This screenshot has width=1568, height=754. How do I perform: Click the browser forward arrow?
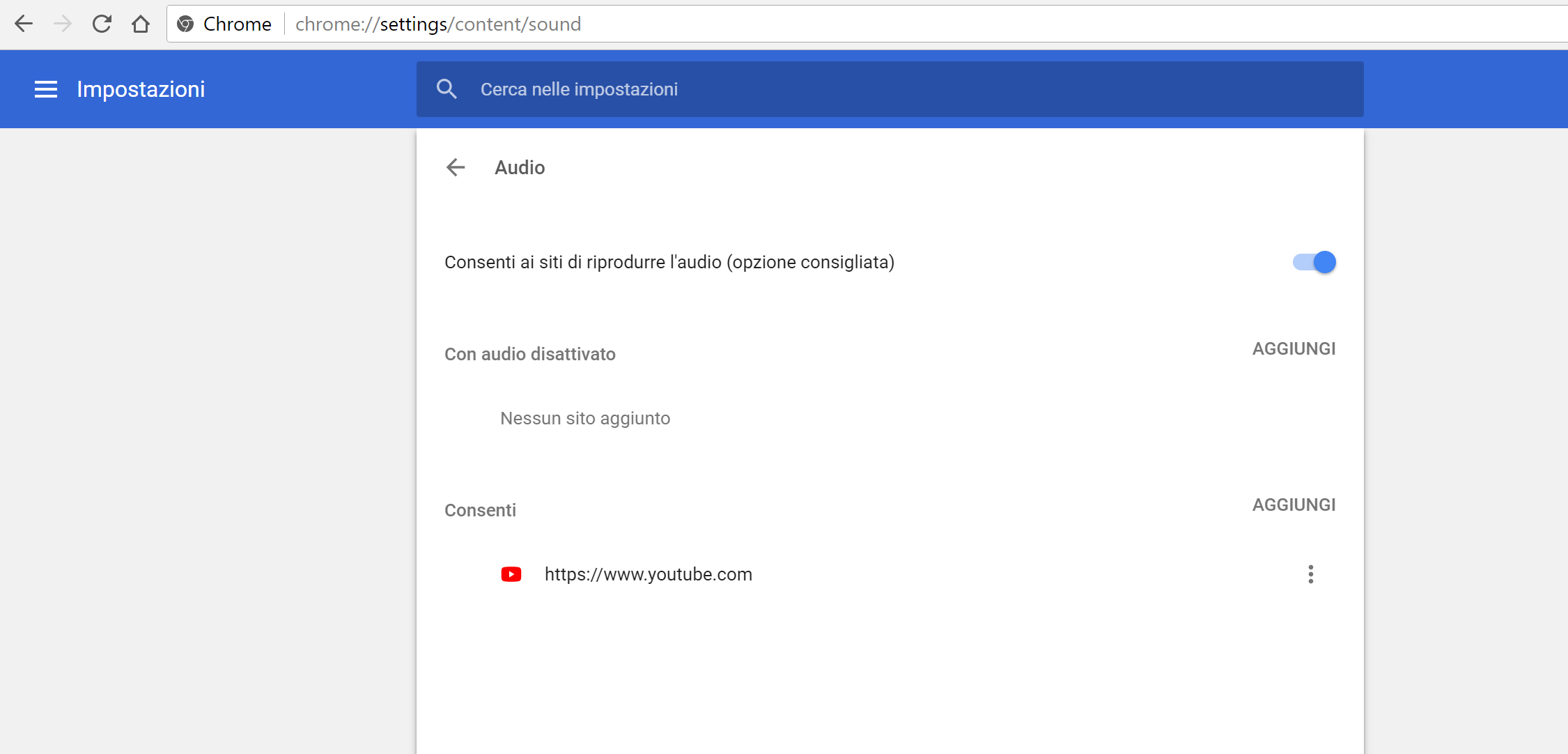(63, 24)
